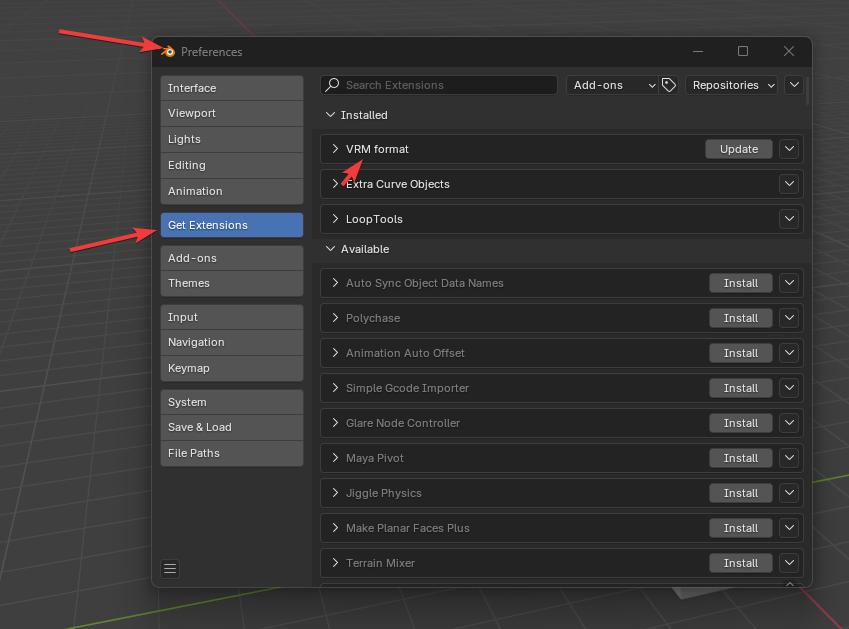Open the options arrow next to VRM format's Update button
Screen dimensions: 849x629
pos(790,149)
